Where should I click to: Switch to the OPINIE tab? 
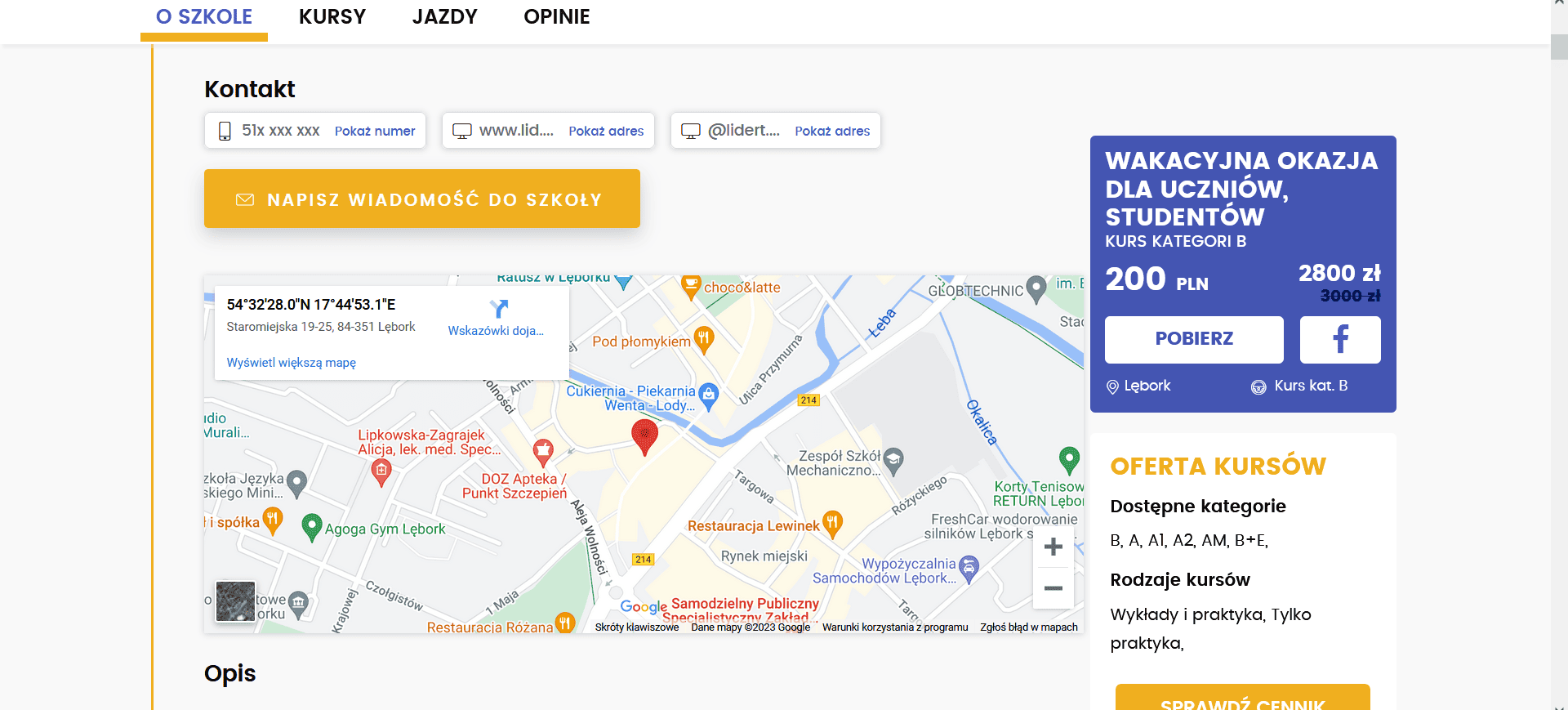[556, 17]
